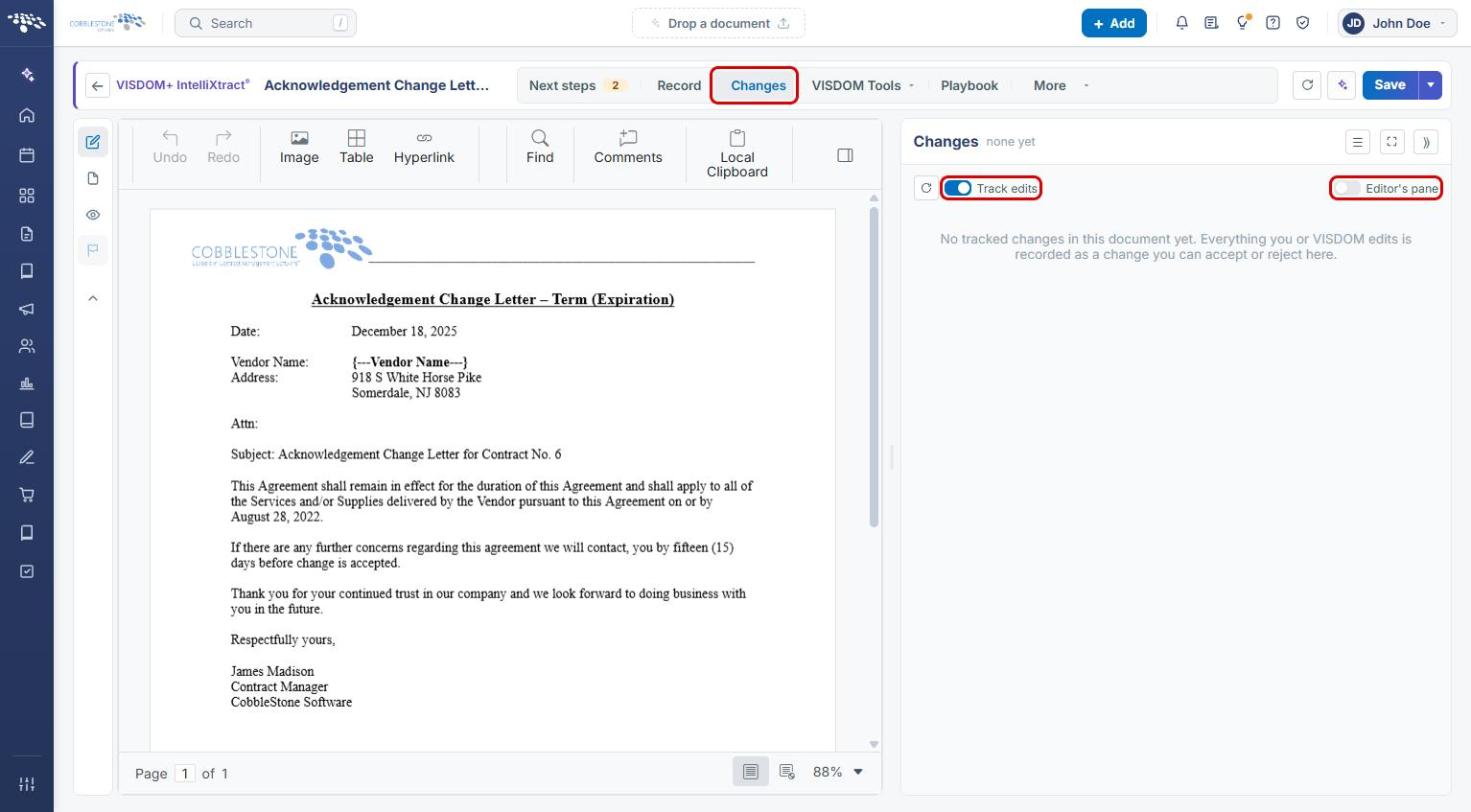Click the home icon in left sidebar

coord(27,115)
